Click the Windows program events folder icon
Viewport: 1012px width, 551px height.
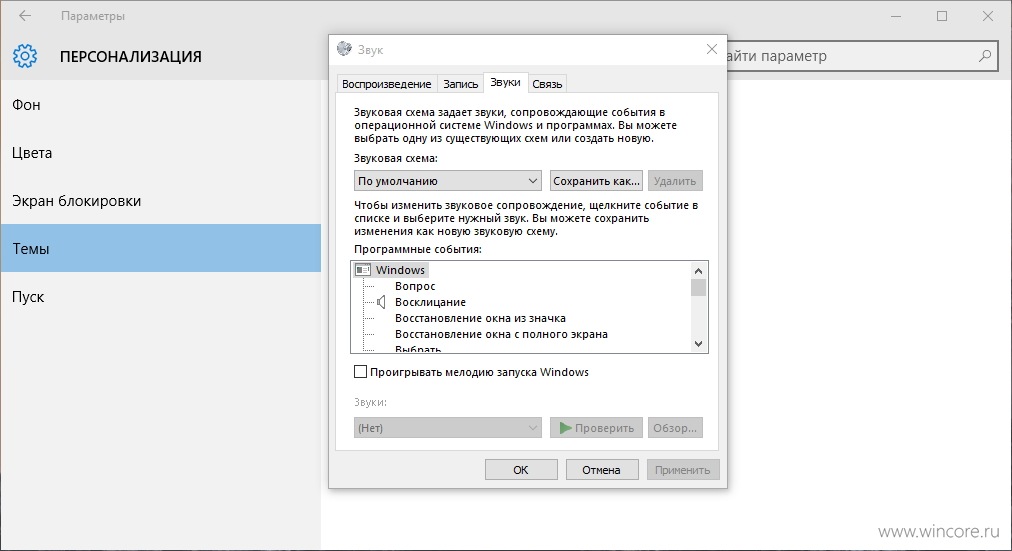click(x=363, y=270)
